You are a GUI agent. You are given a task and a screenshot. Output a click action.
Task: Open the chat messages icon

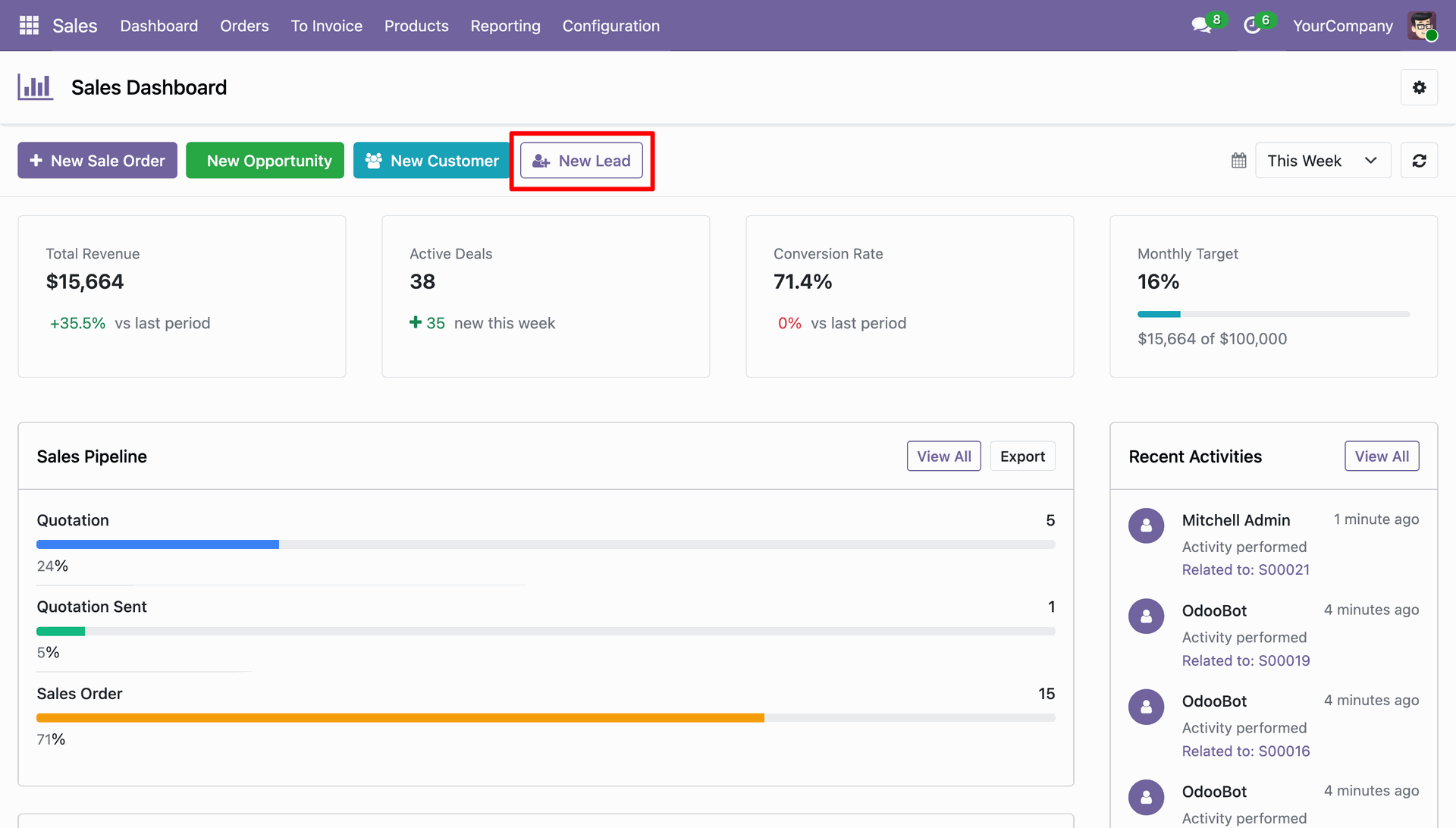1201,26
